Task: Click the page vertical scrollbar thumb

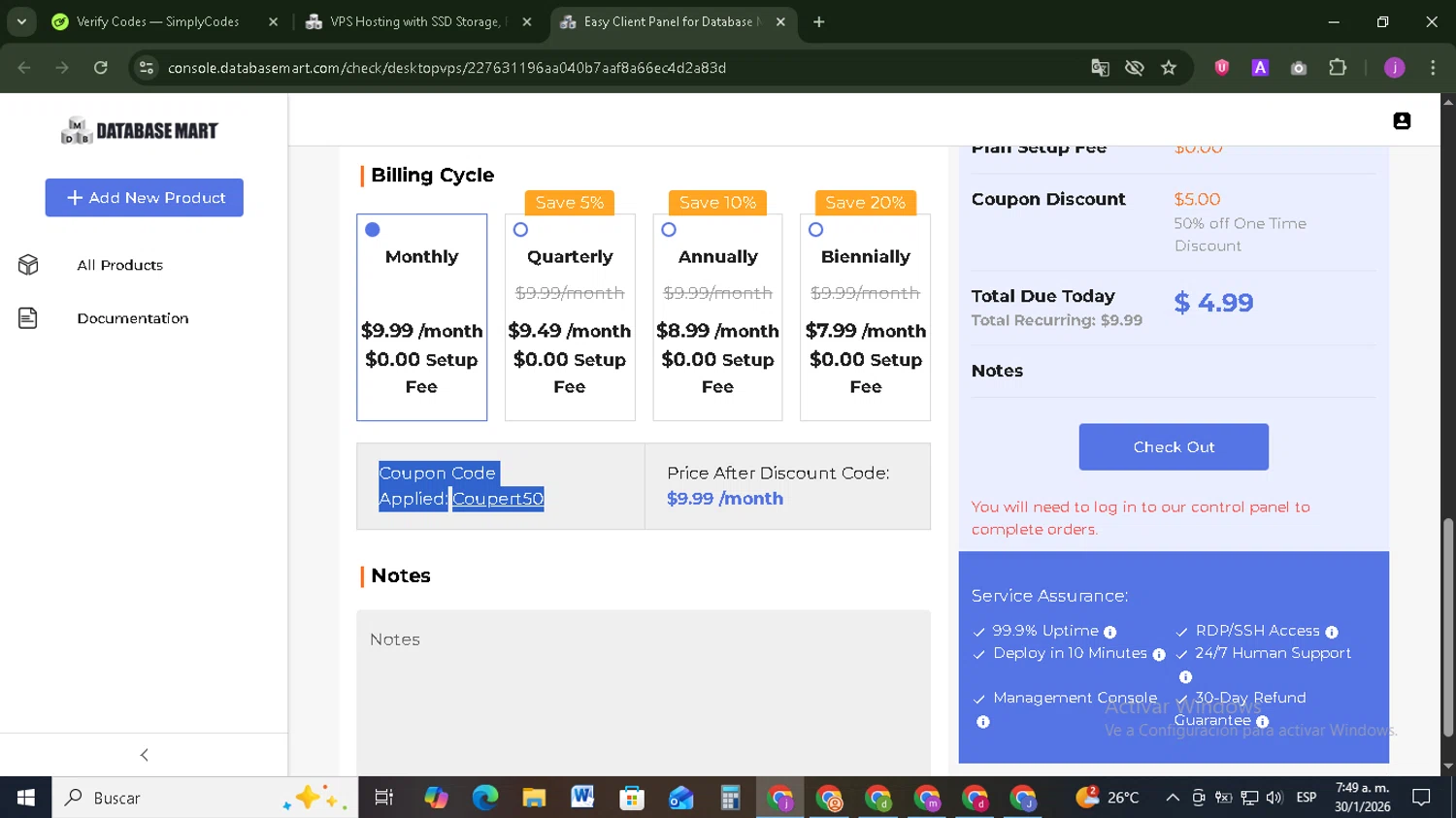Action: coord(1448,628)
